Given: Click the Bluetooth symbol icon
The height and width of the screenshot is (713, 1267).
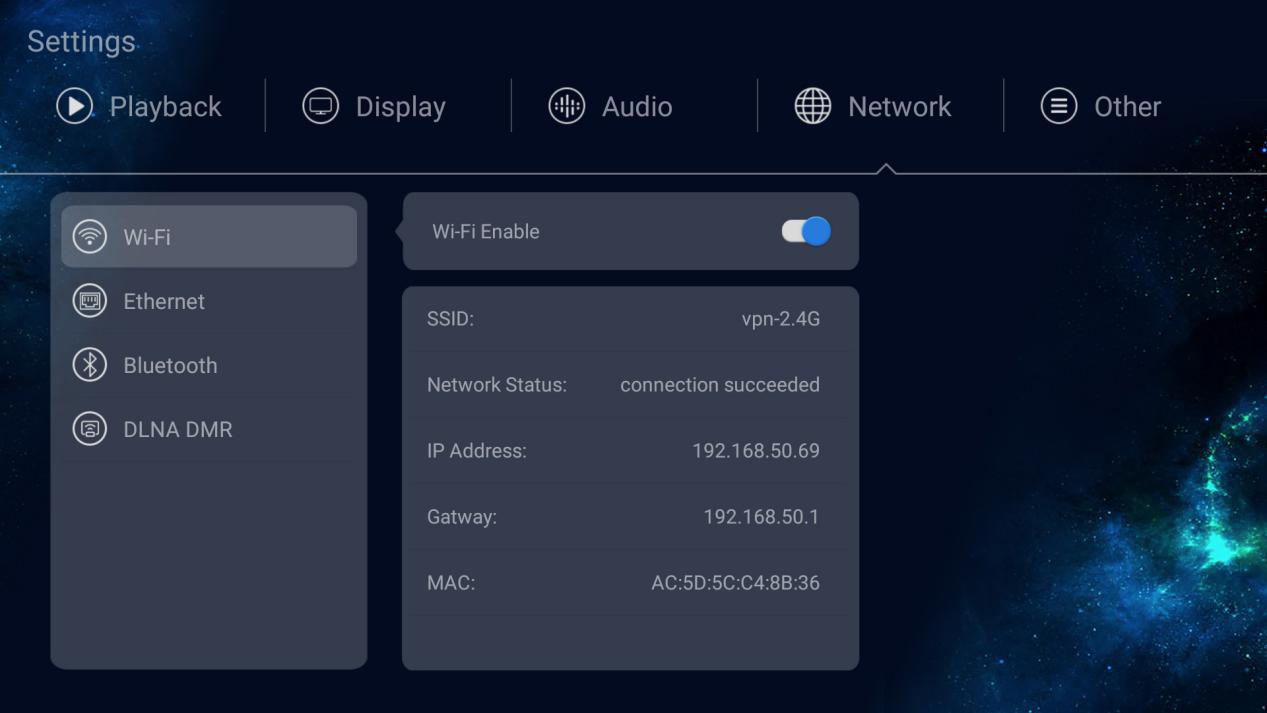Looking at the screenshot, I should coord(90,365).
